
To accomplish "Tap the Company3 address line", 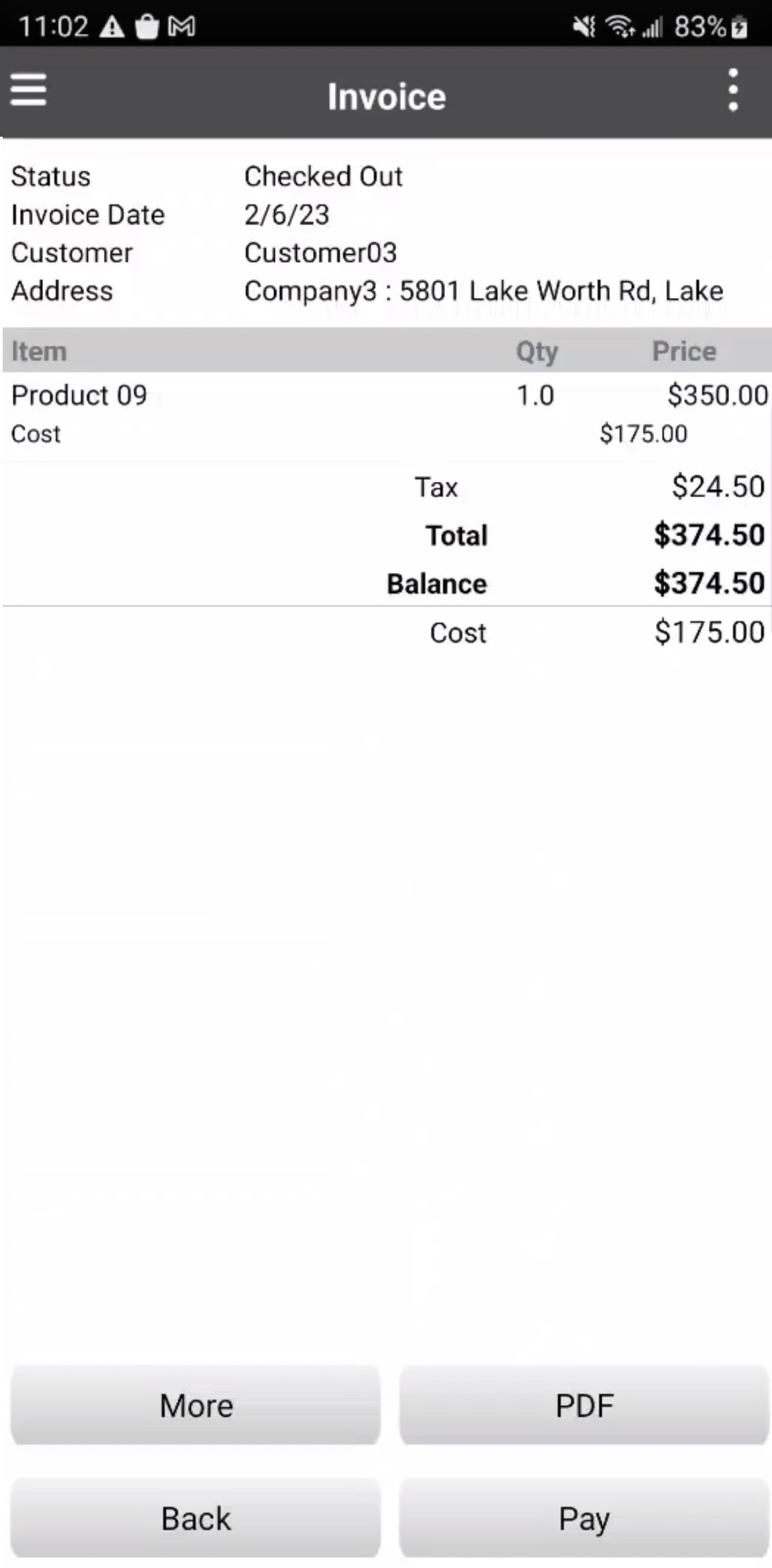I will 483,291.
